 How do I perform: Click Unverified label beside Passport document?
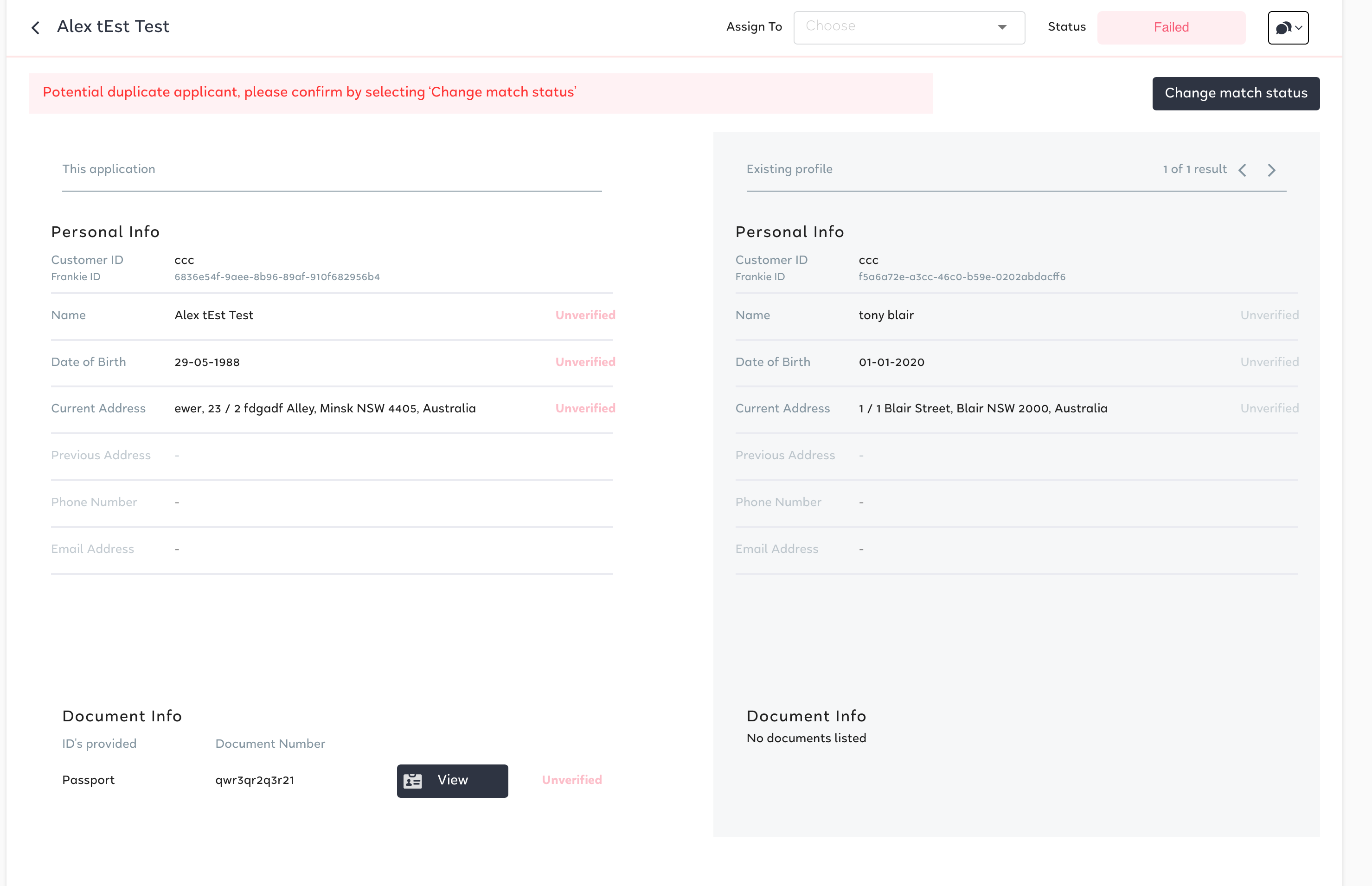[572, 780]
